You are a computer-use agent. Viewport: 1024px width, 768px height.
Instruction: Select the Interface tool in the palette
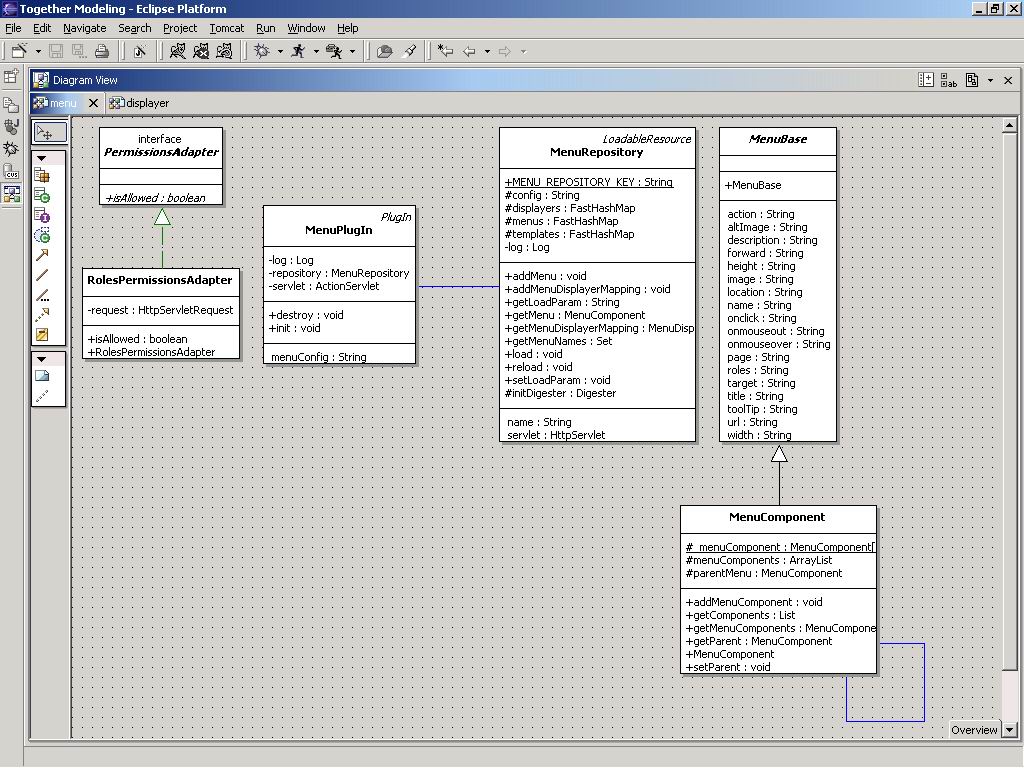pyautogui.click(x=42, y=216)
